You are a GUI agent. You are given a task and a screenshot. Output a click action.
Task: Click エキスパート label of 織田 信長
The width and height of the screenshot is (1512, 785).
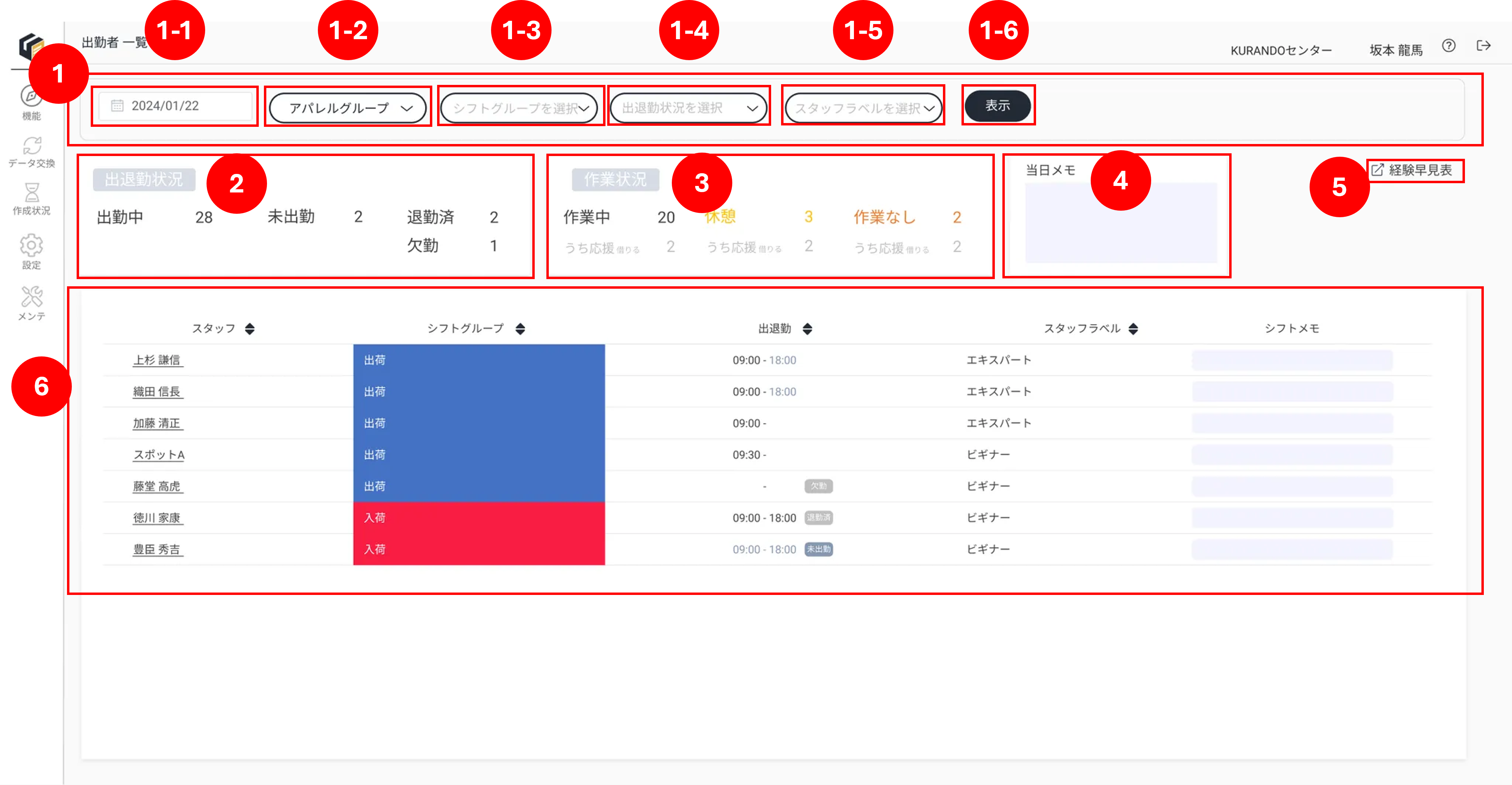coord(999,391)
